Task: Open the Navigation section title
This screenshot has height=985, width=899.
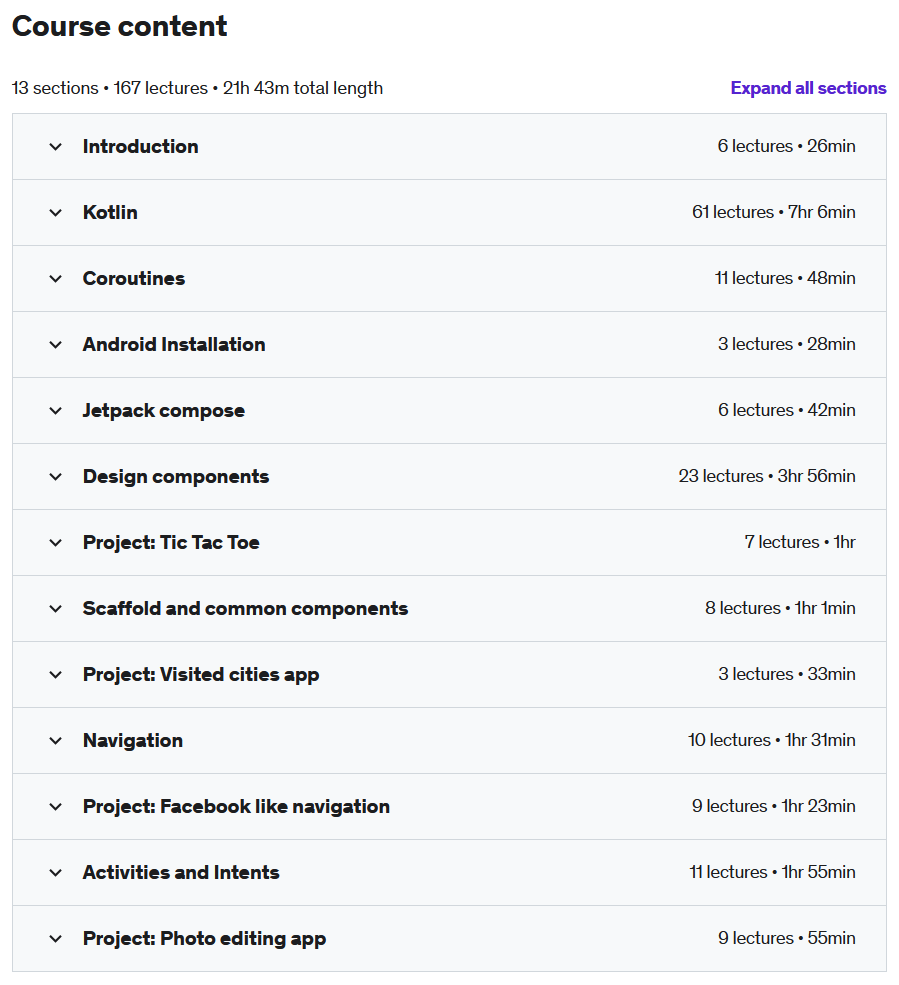Action: (x=133, y=740)
